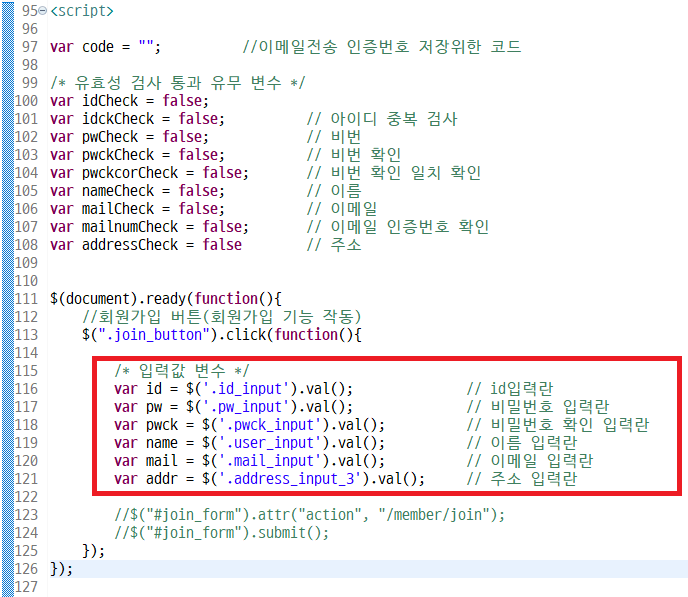Click "var pw = $('.pw_input').val();" code
This screenshot has height=597, width=688.
(233, 406)
